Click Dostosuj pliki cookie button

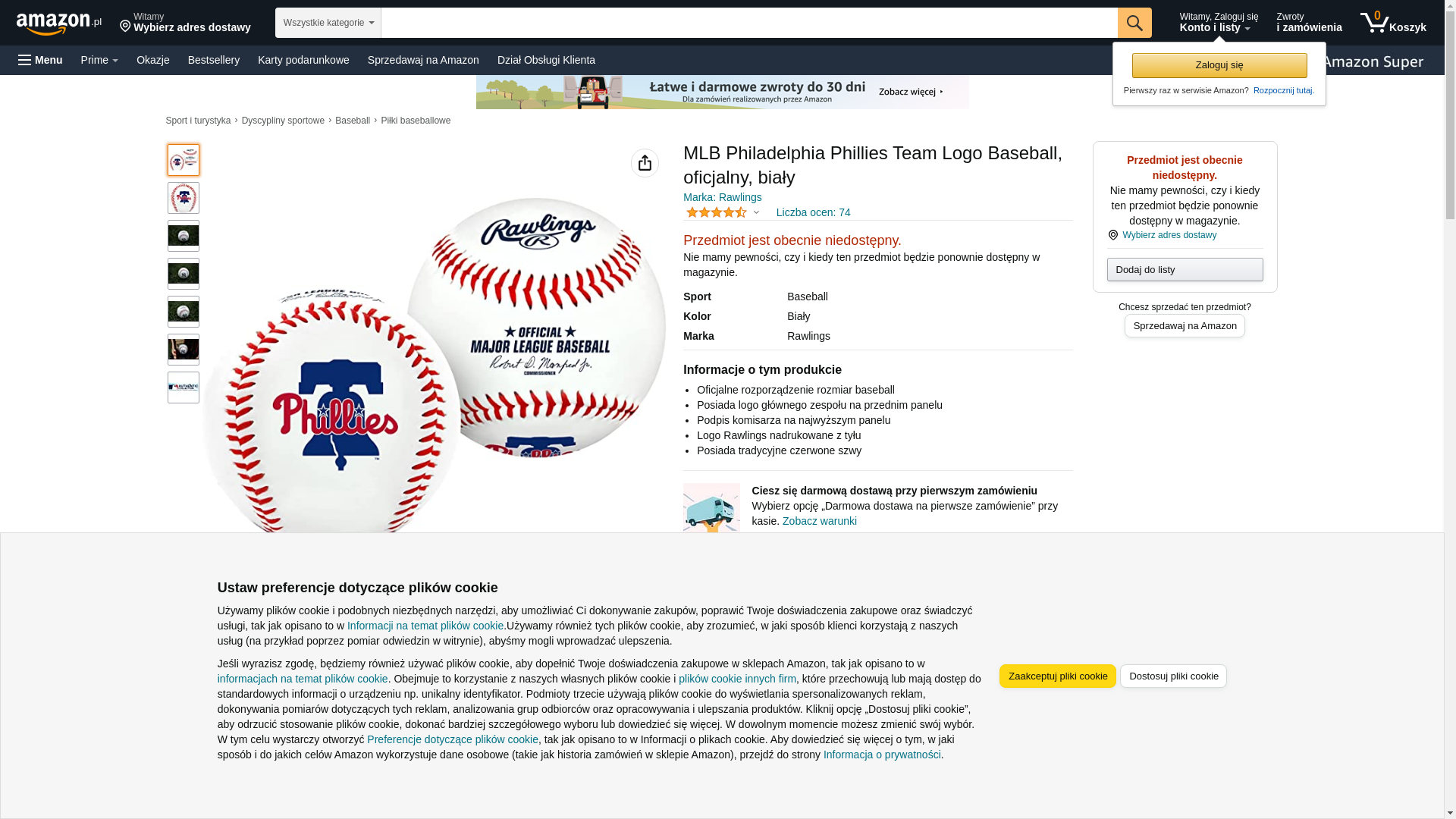(1173, 676)
